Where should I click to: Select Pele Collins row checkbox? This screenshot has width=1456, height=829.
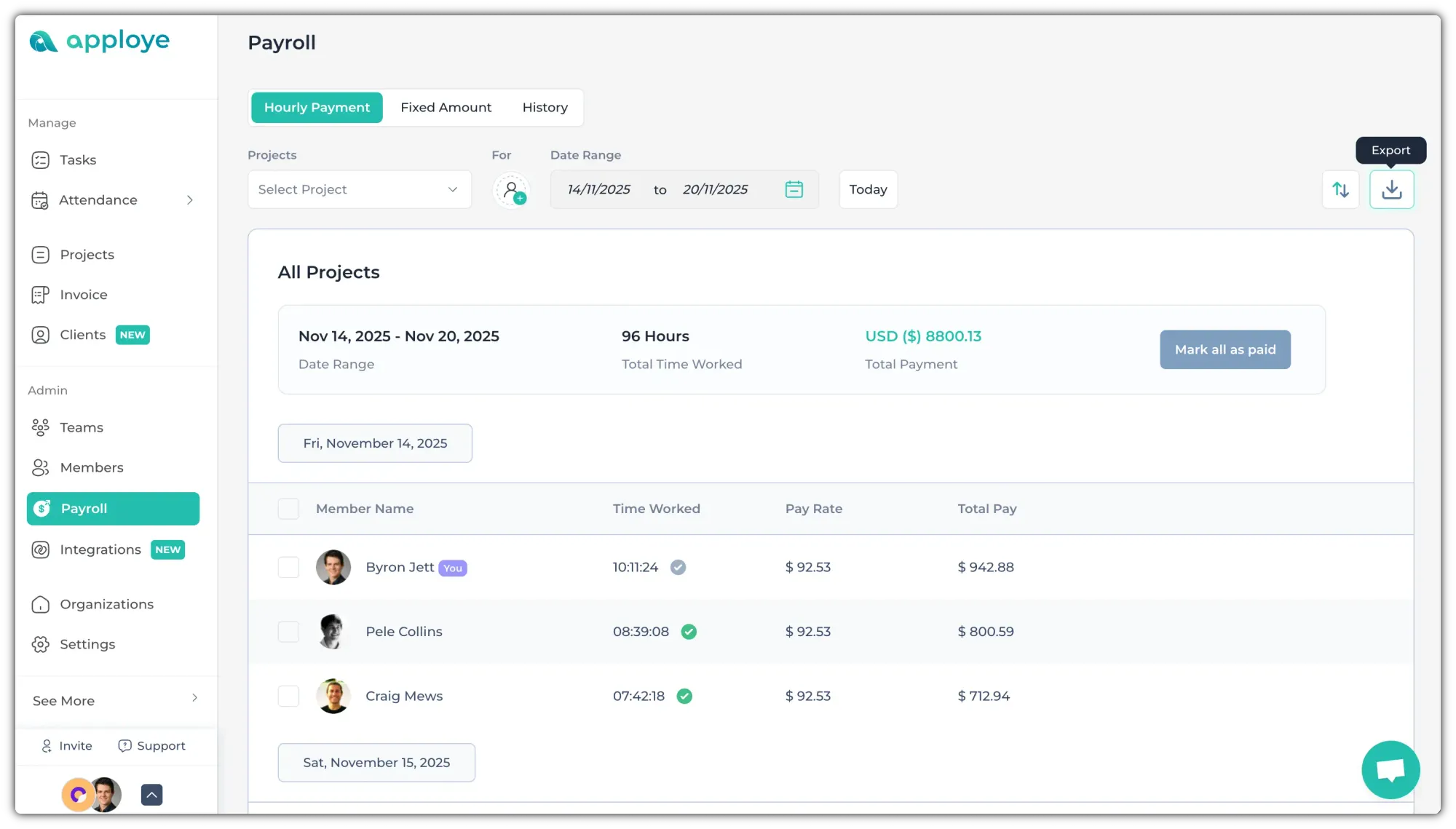pyautogui.click(x=288, y=632)
